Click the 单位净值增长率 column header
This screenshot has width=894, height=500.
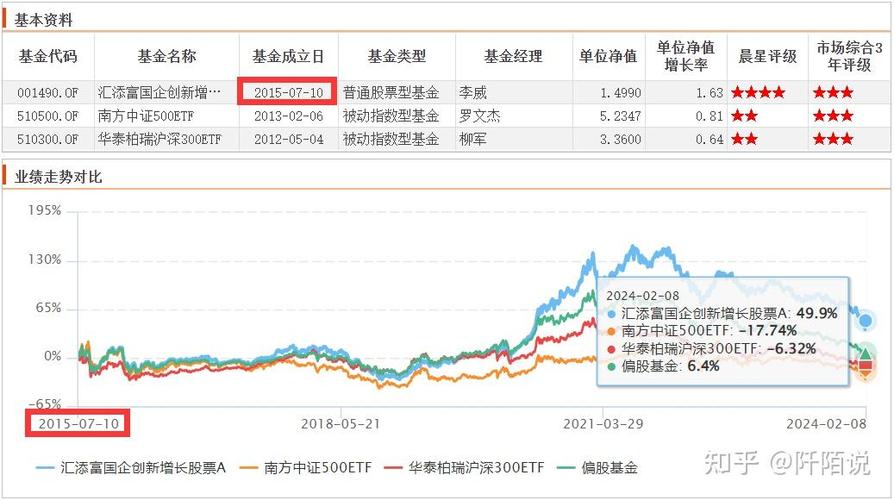(686, 56)
